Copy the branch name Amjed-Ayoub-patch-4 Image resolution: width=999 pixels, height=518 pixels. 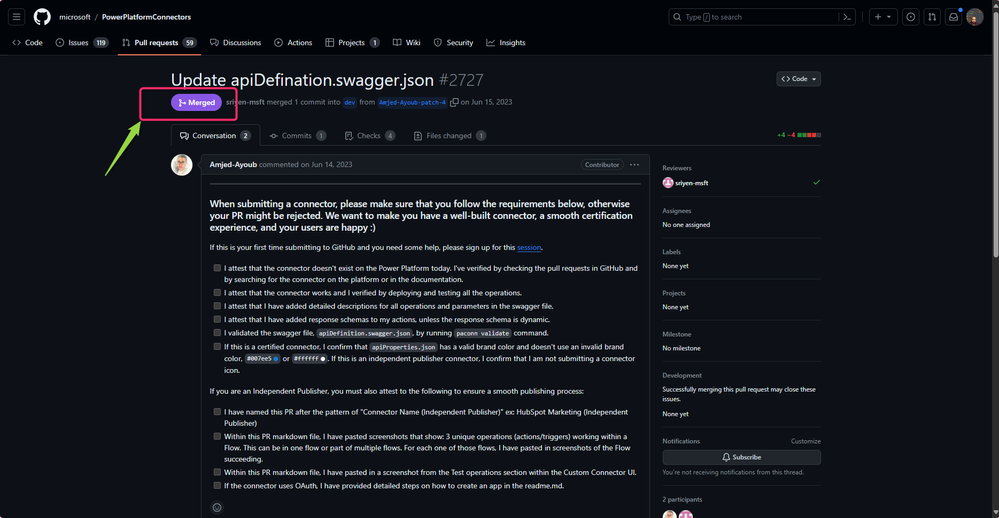click(454, 103)
